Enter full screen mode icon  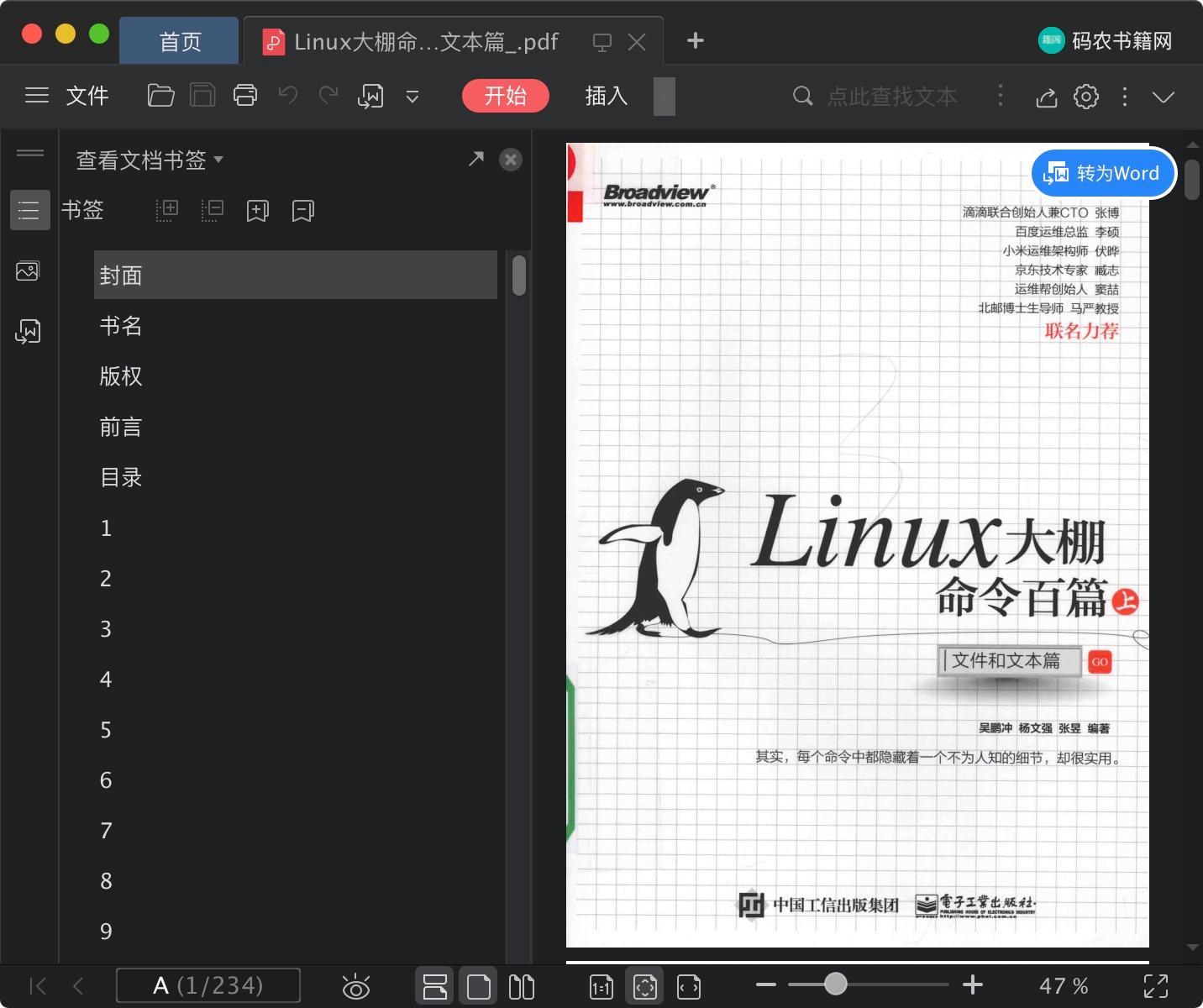[x=1156, y=986]
